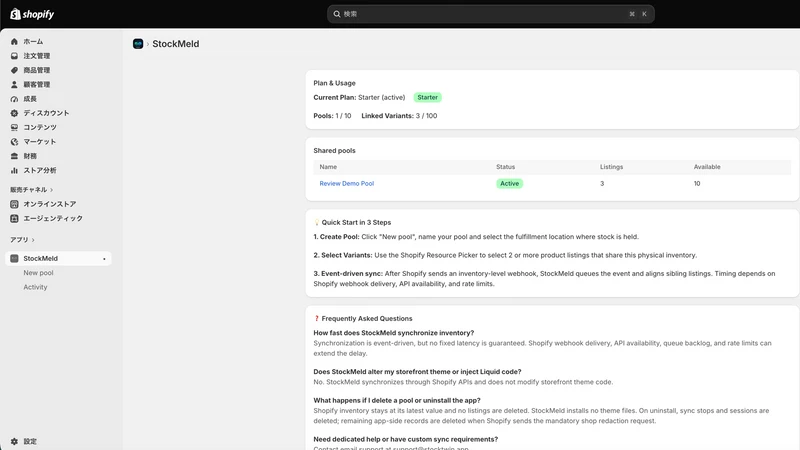The image size is (800, 450).
Task: Click "Pools: 1 / 10" text
Action: click(x=332, y=116)
